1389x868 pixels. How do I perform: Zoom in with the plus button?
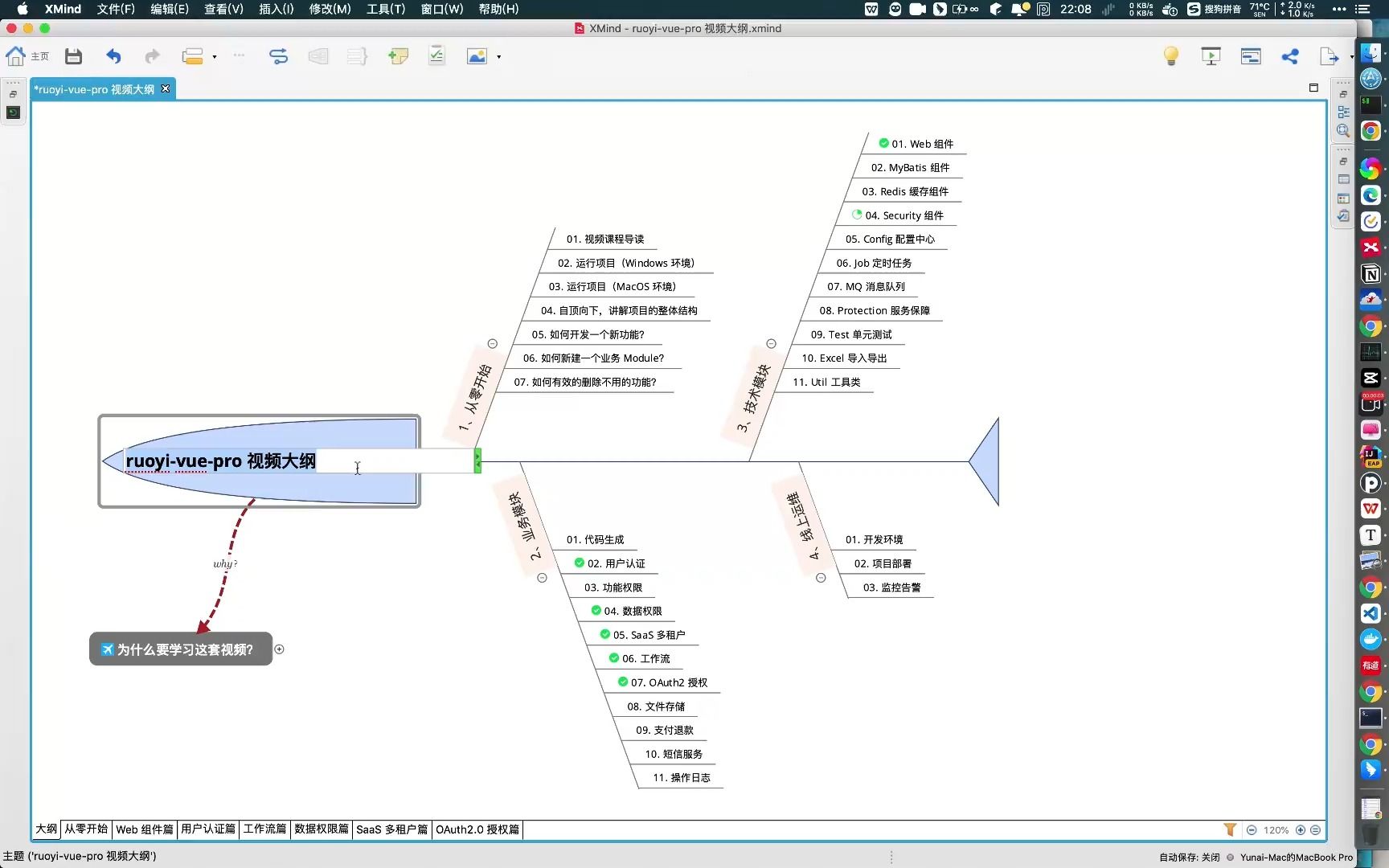point(1301,830)
